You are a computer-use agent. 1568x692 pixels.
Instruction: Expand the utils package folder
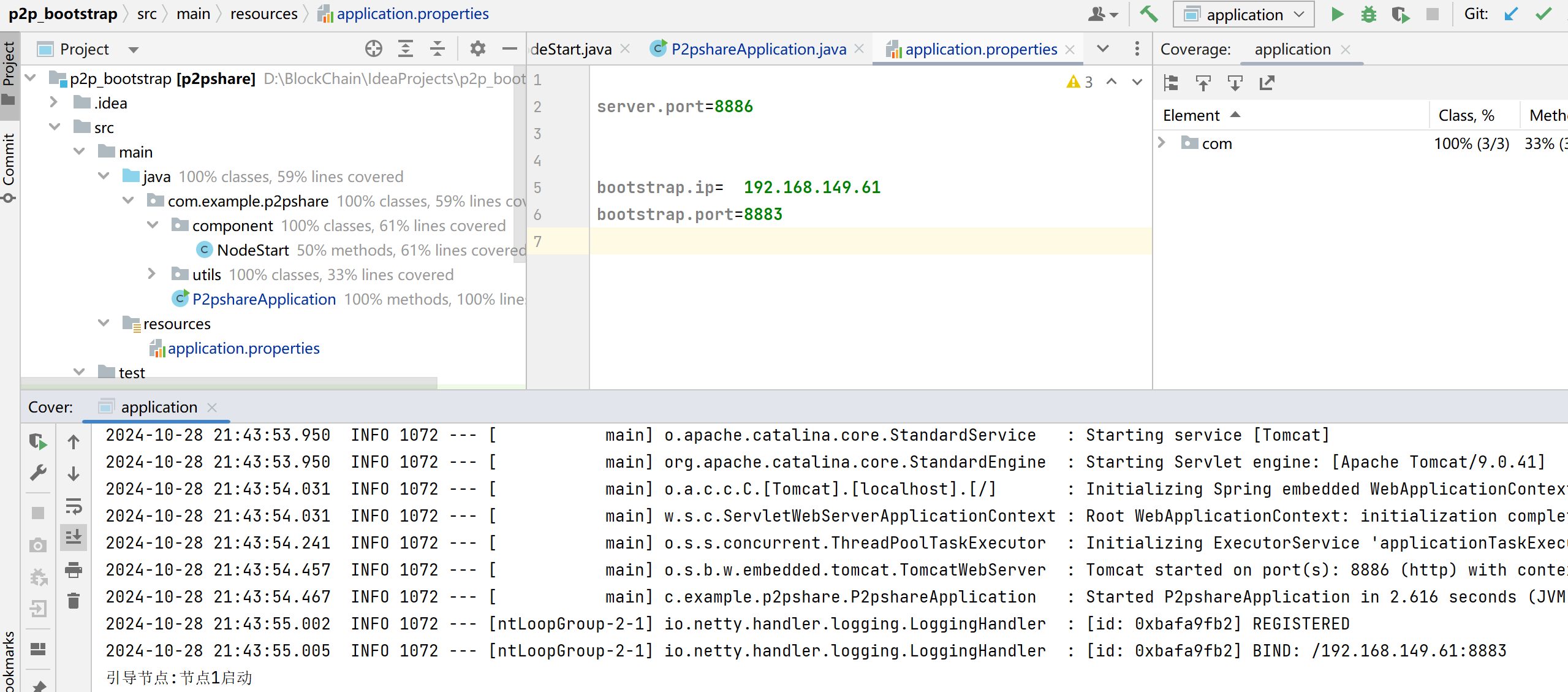click(x=152, y=274)
